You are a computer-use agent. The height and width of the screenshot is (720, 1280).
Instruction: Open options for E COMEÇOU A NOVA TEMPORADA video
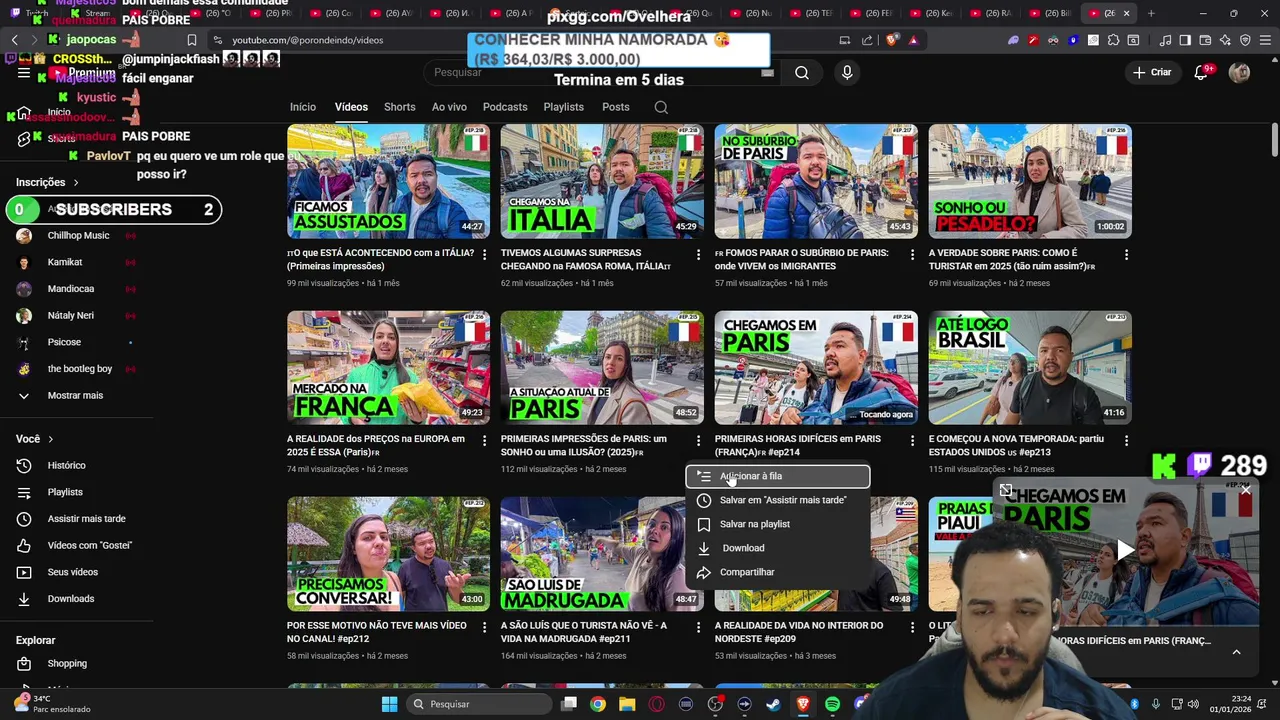(1126, 441)
